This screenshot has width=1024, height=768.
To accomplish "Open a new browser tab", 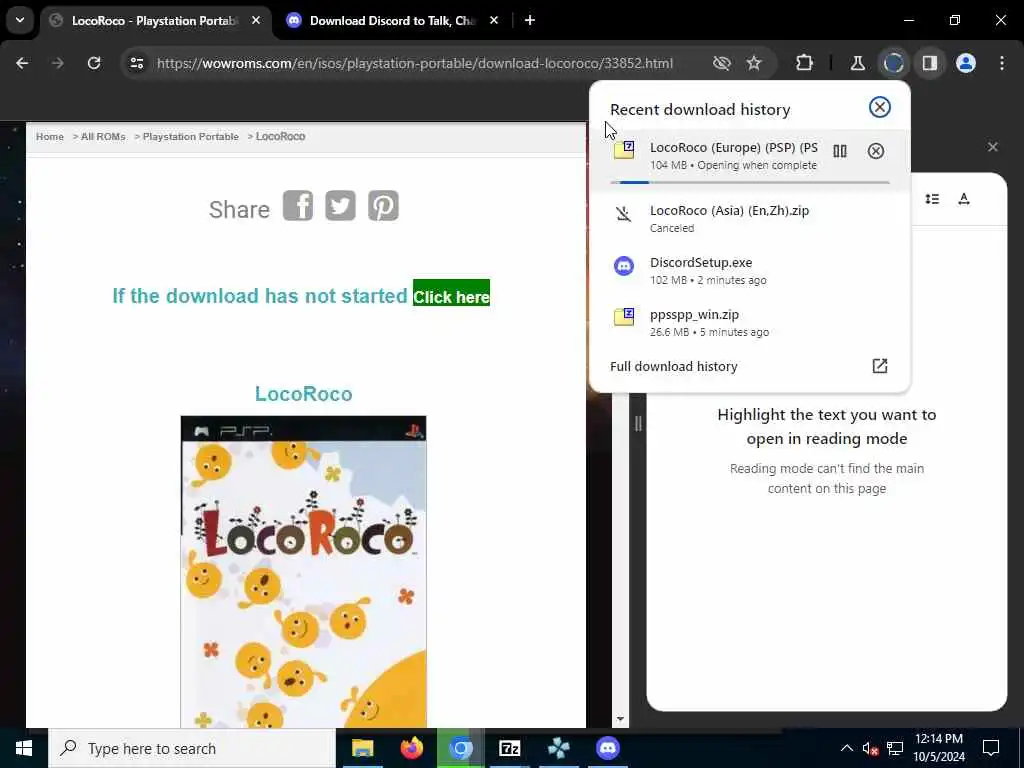I will coord(530,20).
